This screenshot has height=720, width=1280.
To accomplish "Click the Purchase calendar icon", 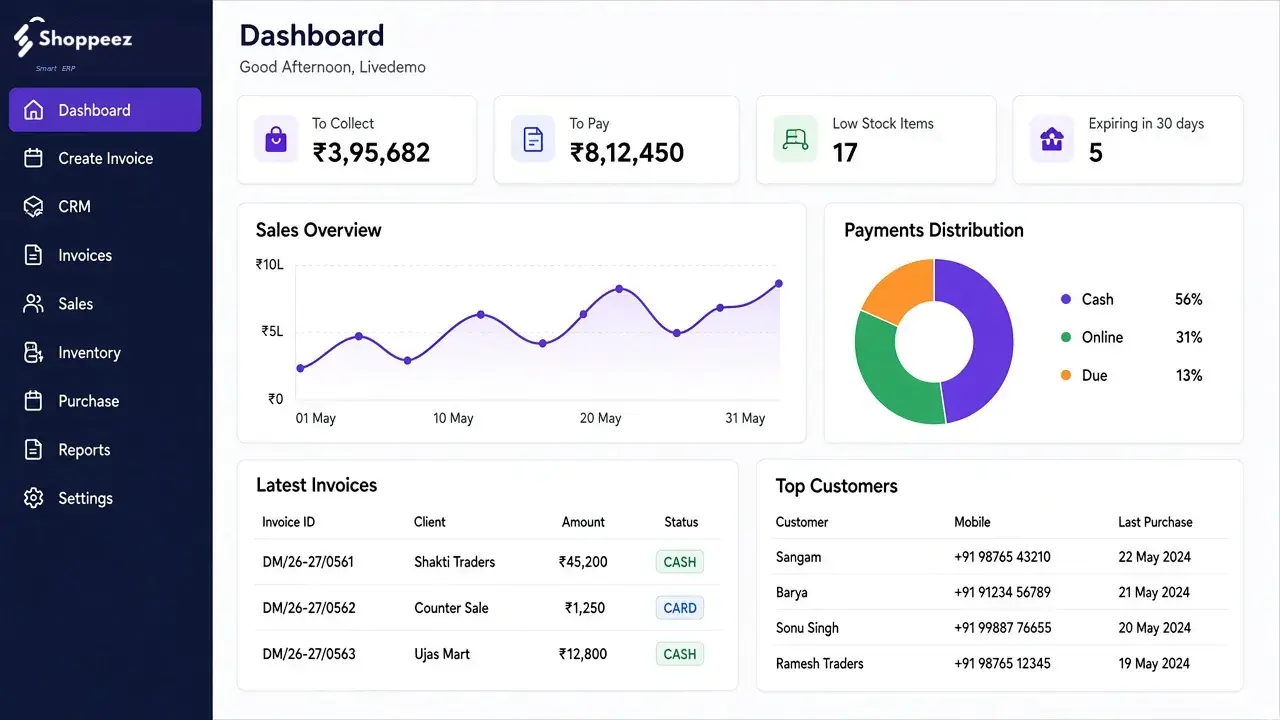I will (x=34, y=401).
